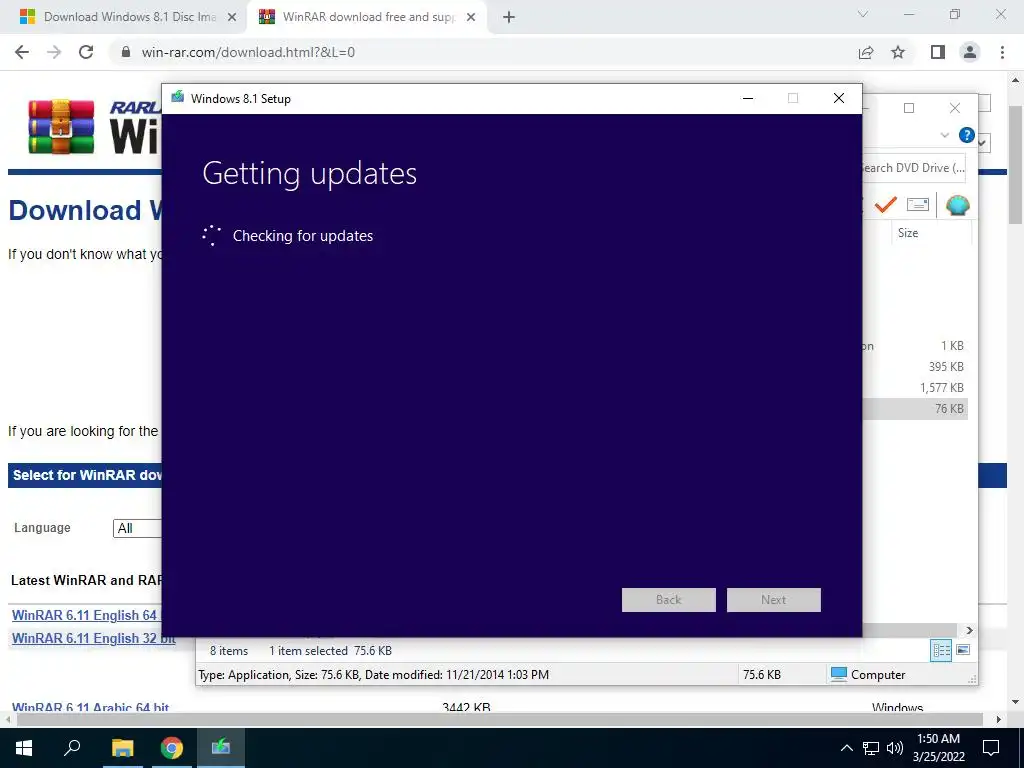Select the highlighted 76 KB file row

point(916,408)
